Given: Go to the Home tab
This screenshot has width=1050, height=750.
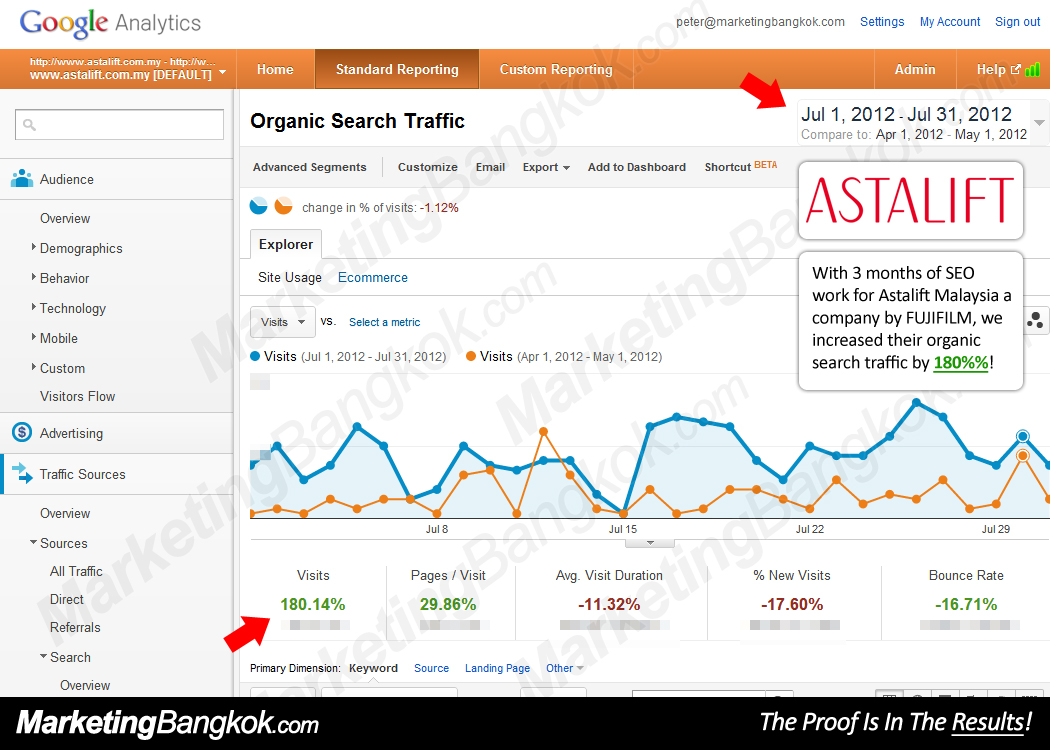Looking at the screenshot, I should click(275, 69).
